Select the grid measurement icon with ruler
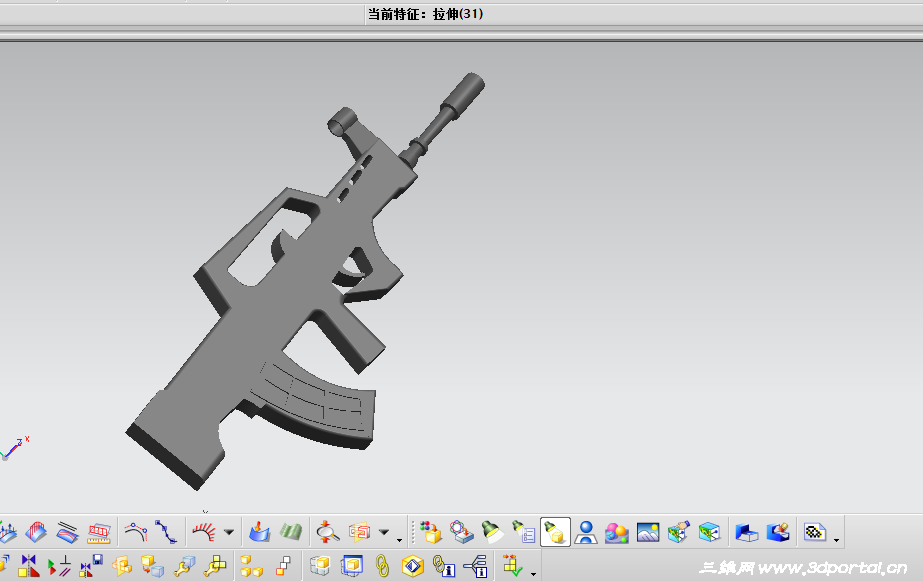Image resolution: width=923 pixels, height=581 pixels. (99, 532)
